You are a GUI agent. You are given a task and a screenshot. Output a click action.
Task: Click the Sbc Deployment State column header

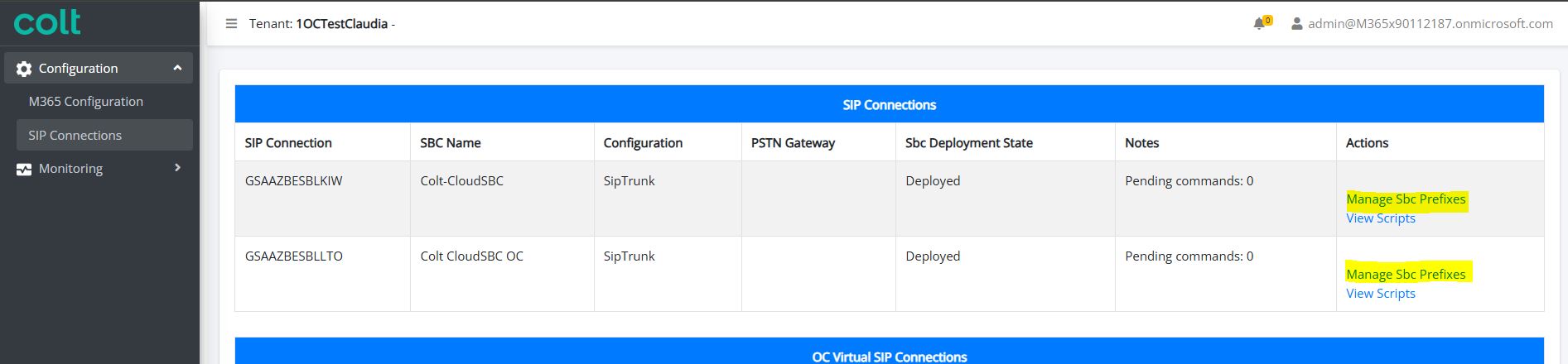coord(968,142)
